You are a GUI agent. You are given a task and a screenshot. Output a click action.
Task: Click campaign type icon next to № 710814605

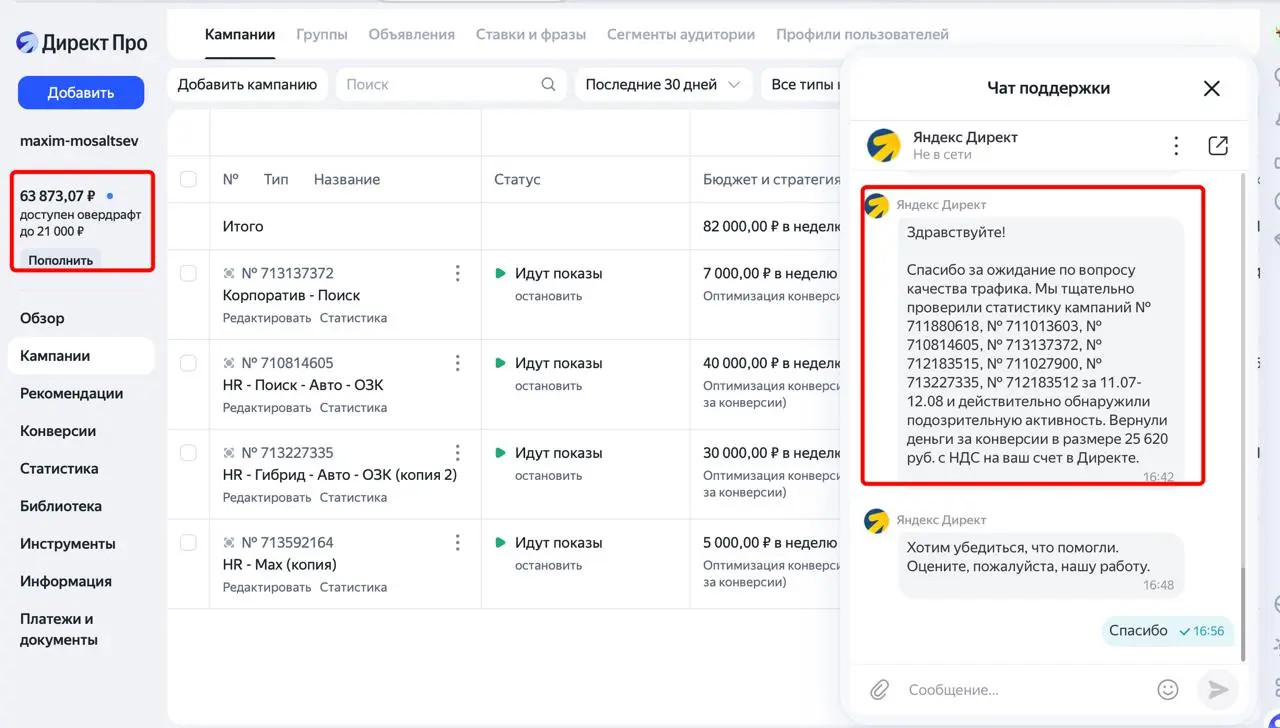230,363
